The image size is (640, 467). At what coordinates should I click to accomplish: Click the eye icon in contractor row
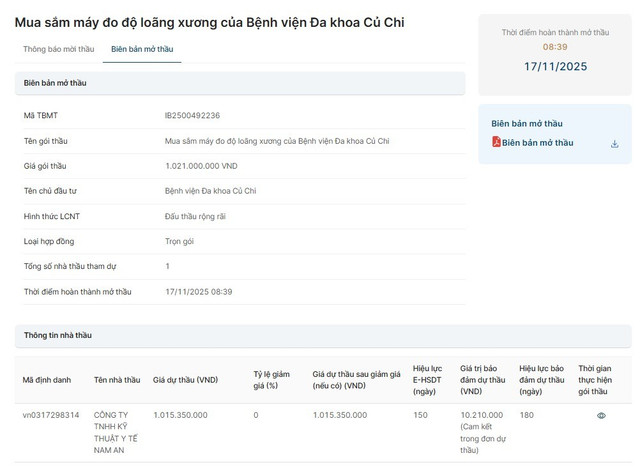coord(601,415)
